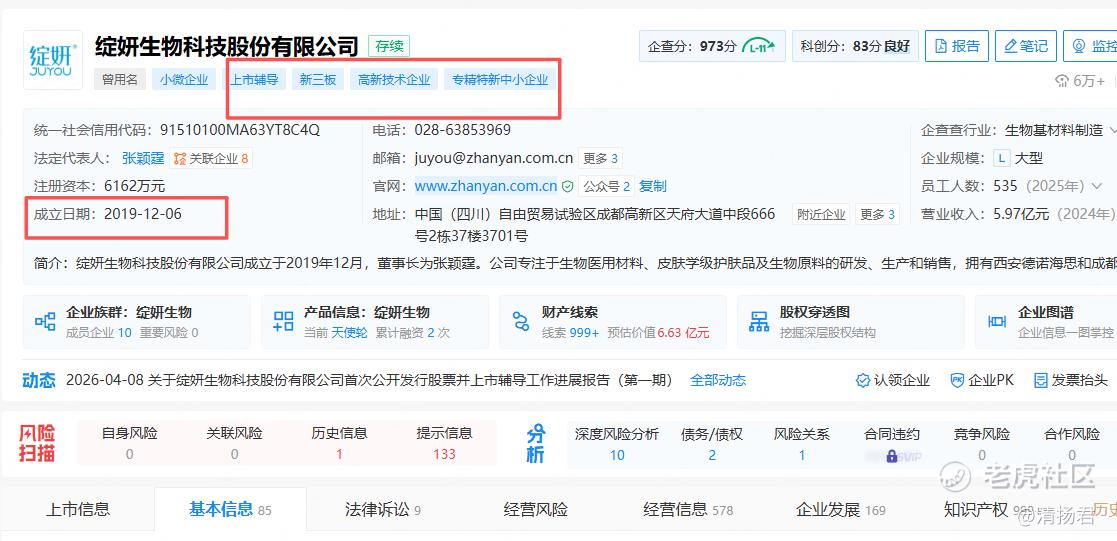Expand the 员工人数 year dropdown arrow

click(x=1096, y=187)
